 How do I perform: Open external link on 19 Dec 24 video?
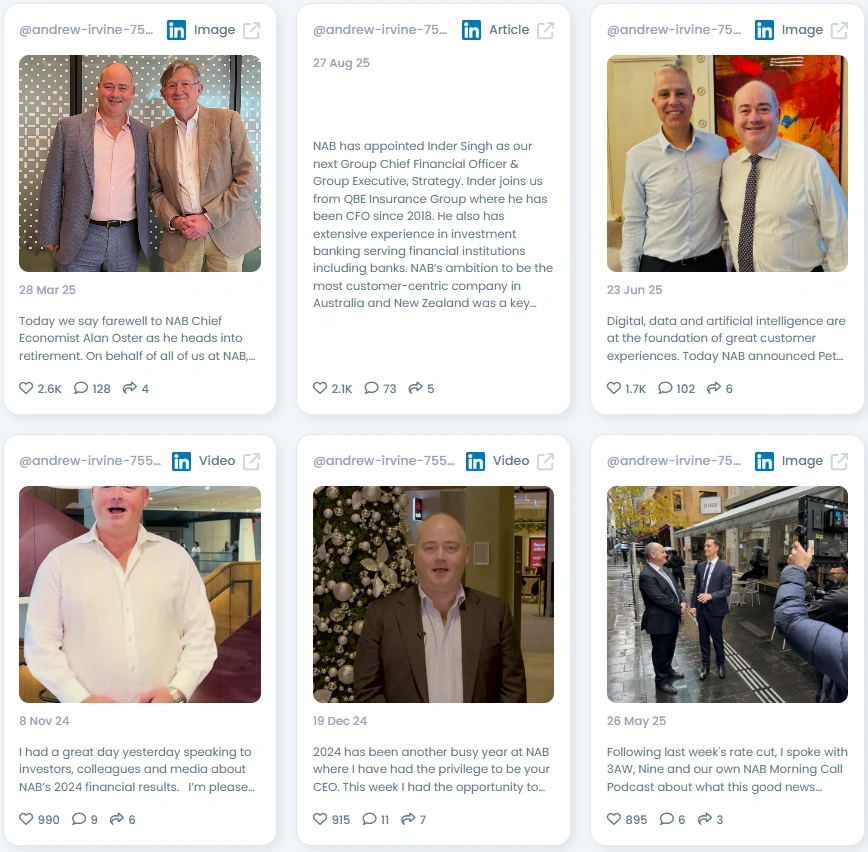click(545, 461)
